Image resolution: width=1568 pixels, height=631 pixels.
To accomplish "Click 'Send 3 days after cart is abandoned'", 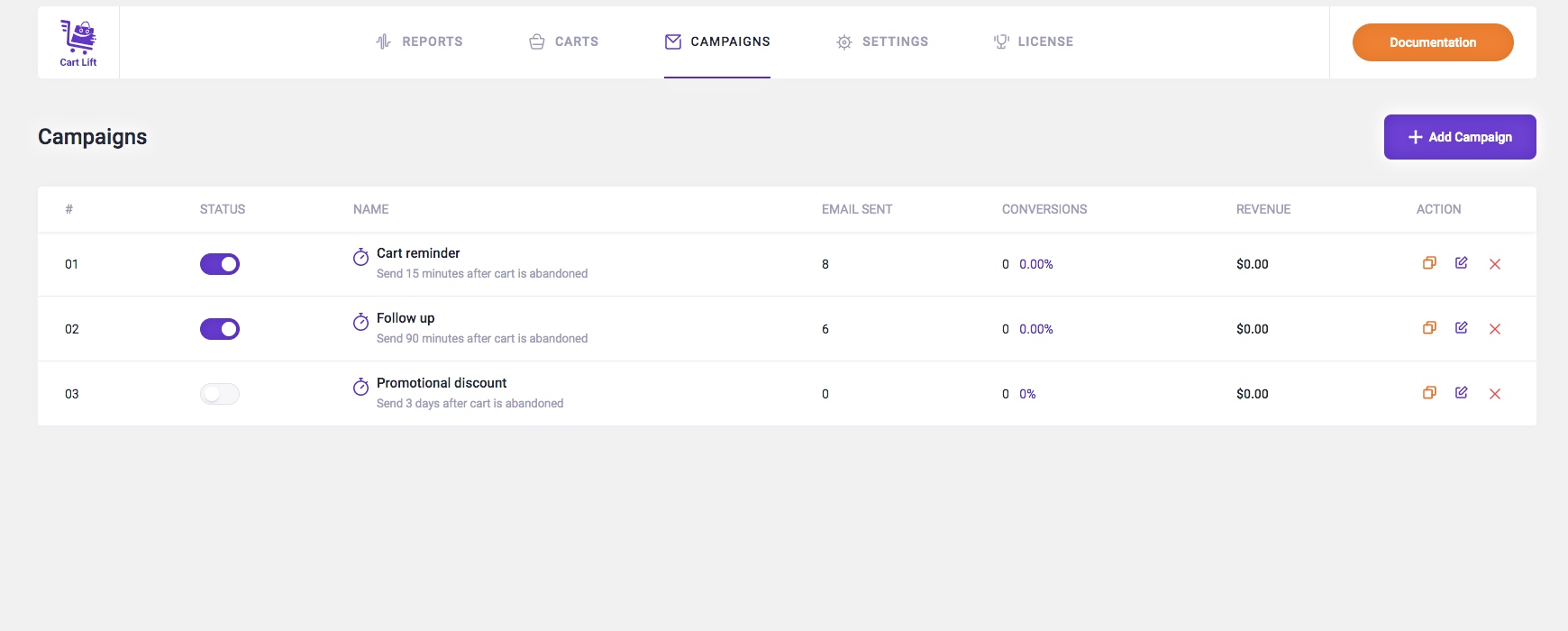I will coord(469,404).
